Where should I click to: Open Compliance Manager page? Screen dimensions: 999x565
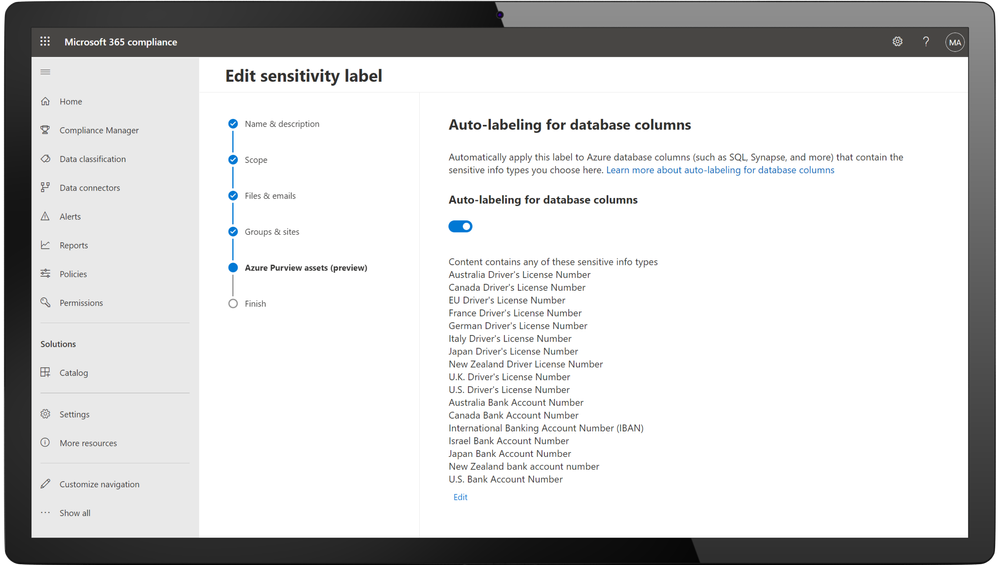pyautogui.click(x=99, y=130)
